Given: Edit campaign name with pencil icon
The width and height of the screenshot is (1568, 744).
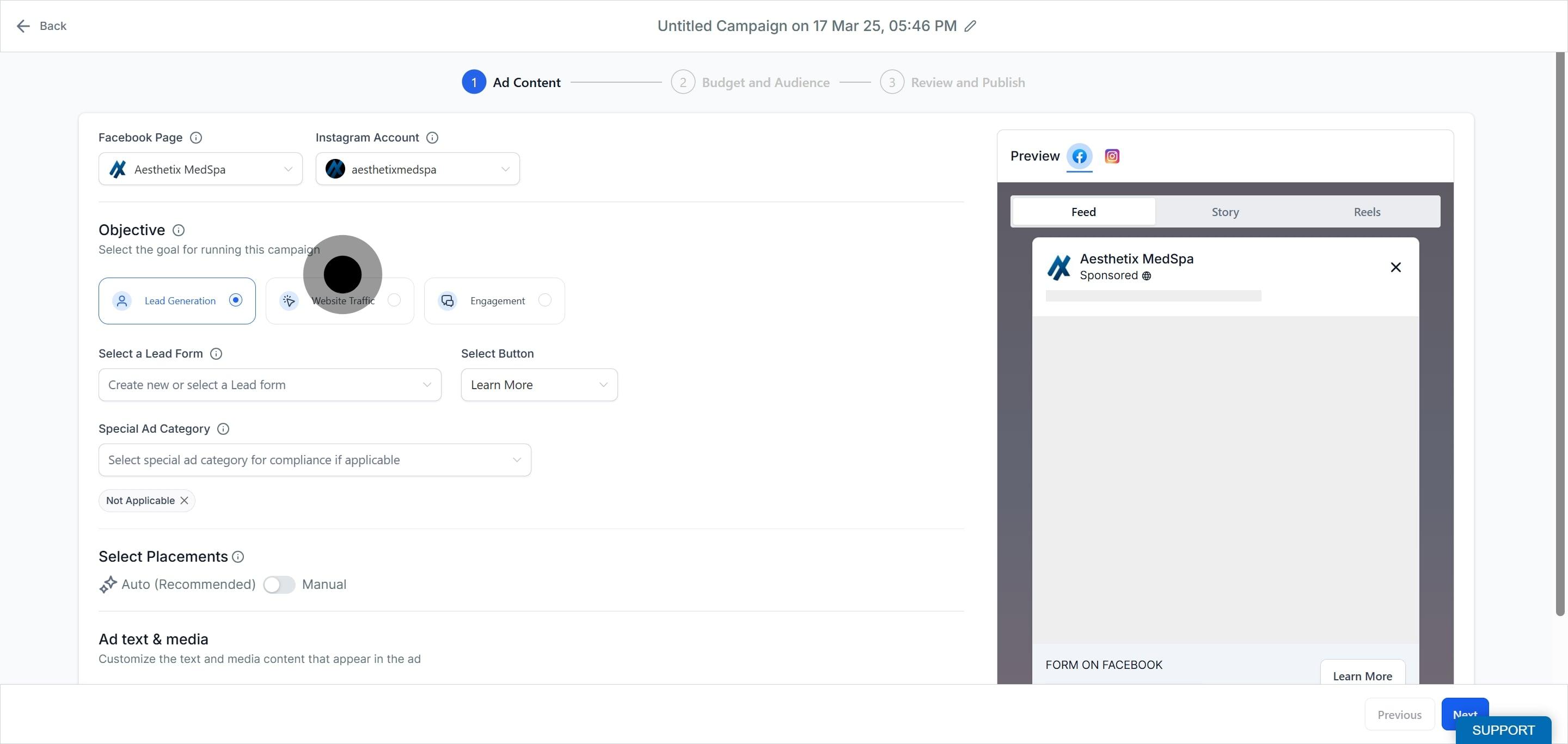Looking at the screenshot, I should 970,26.
